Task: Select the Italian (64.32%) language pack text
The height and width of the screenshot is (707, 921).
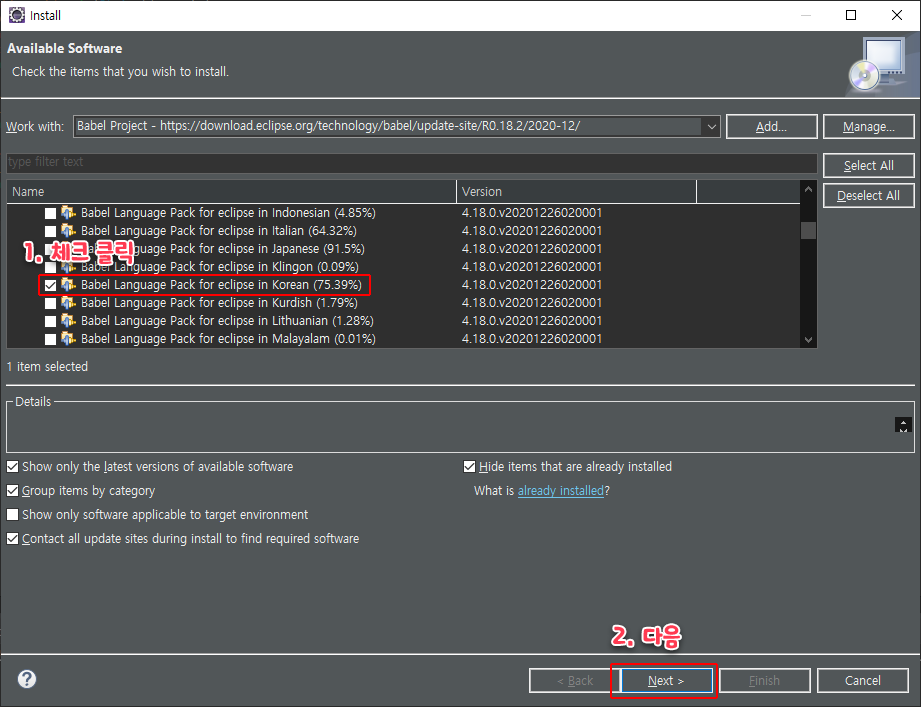Action: [219, 231]
